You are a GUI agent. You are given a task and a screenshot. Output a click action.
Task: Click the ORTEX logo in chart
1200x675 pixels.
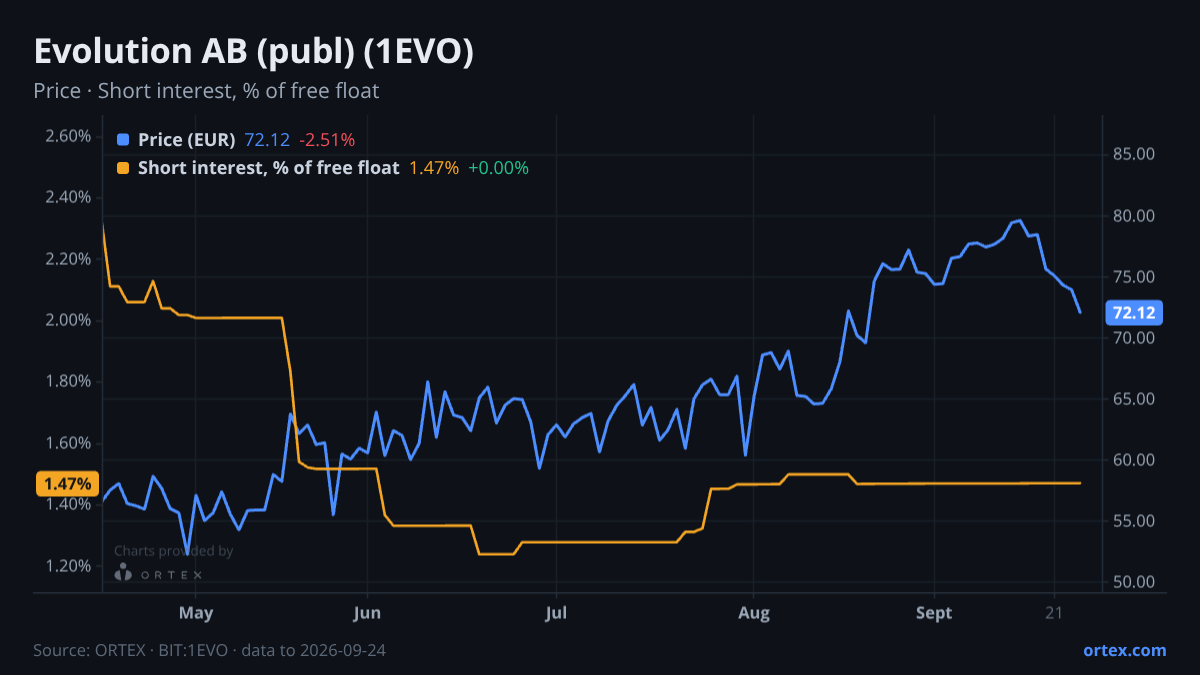158,573
